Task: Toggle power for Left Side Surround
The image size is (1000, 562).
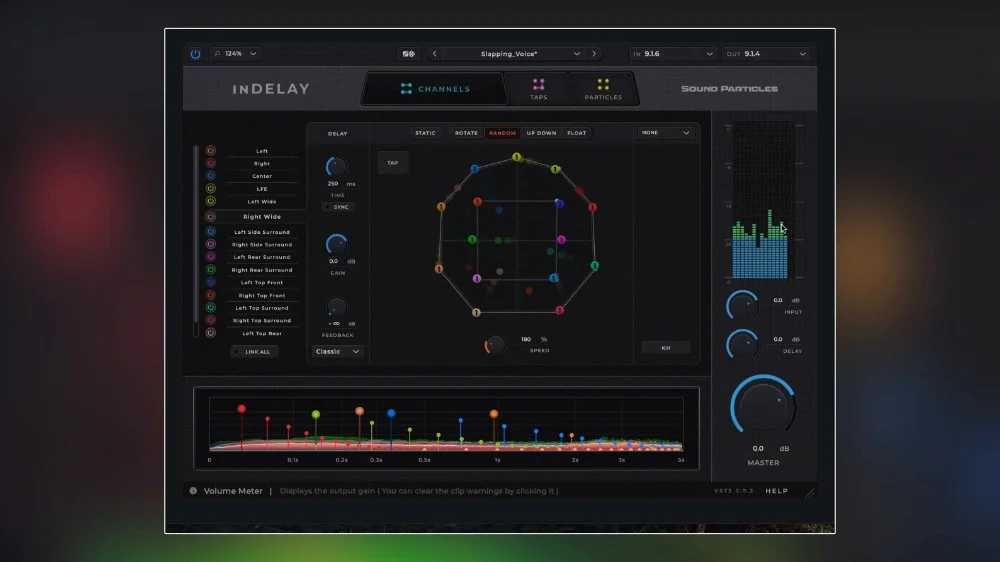Action: coord(210,232)
